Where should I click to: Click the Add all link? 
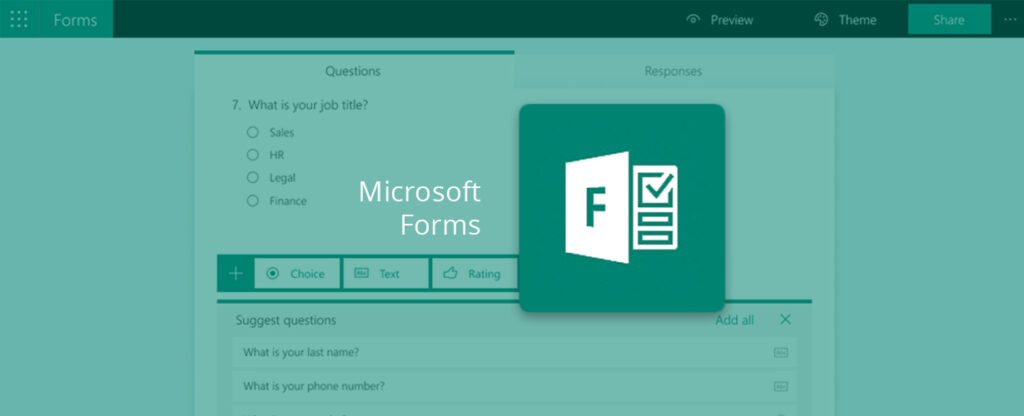(x=734, y=320)
